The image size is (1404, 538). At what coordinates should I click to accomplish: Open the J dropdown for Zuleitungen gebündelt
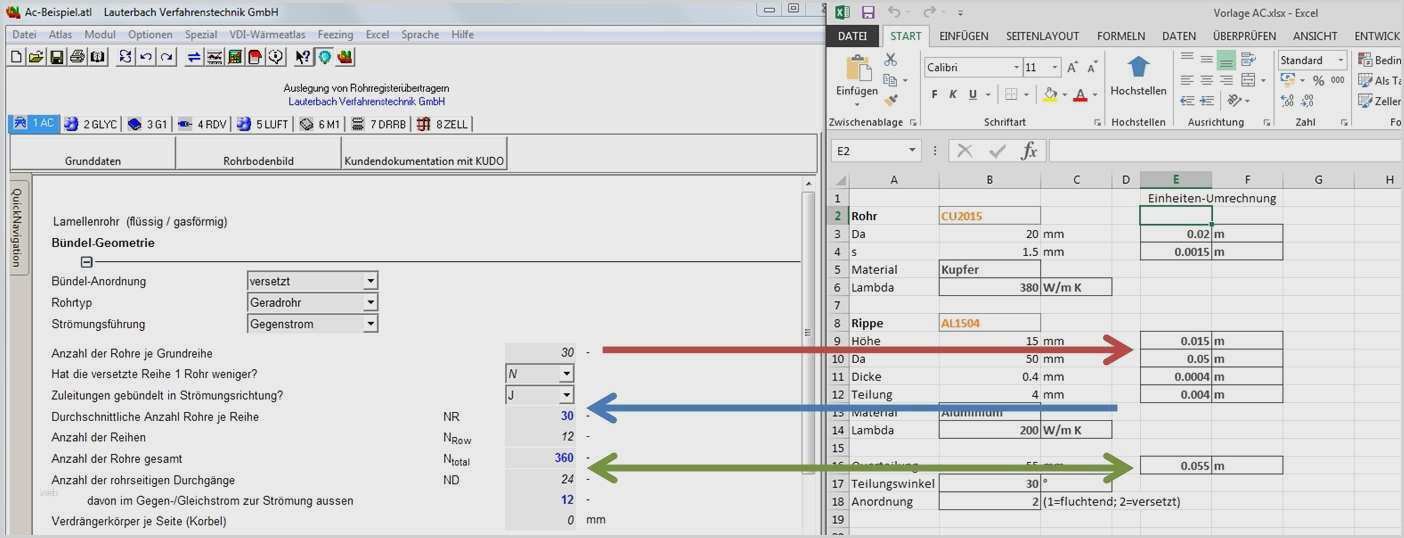566,395
